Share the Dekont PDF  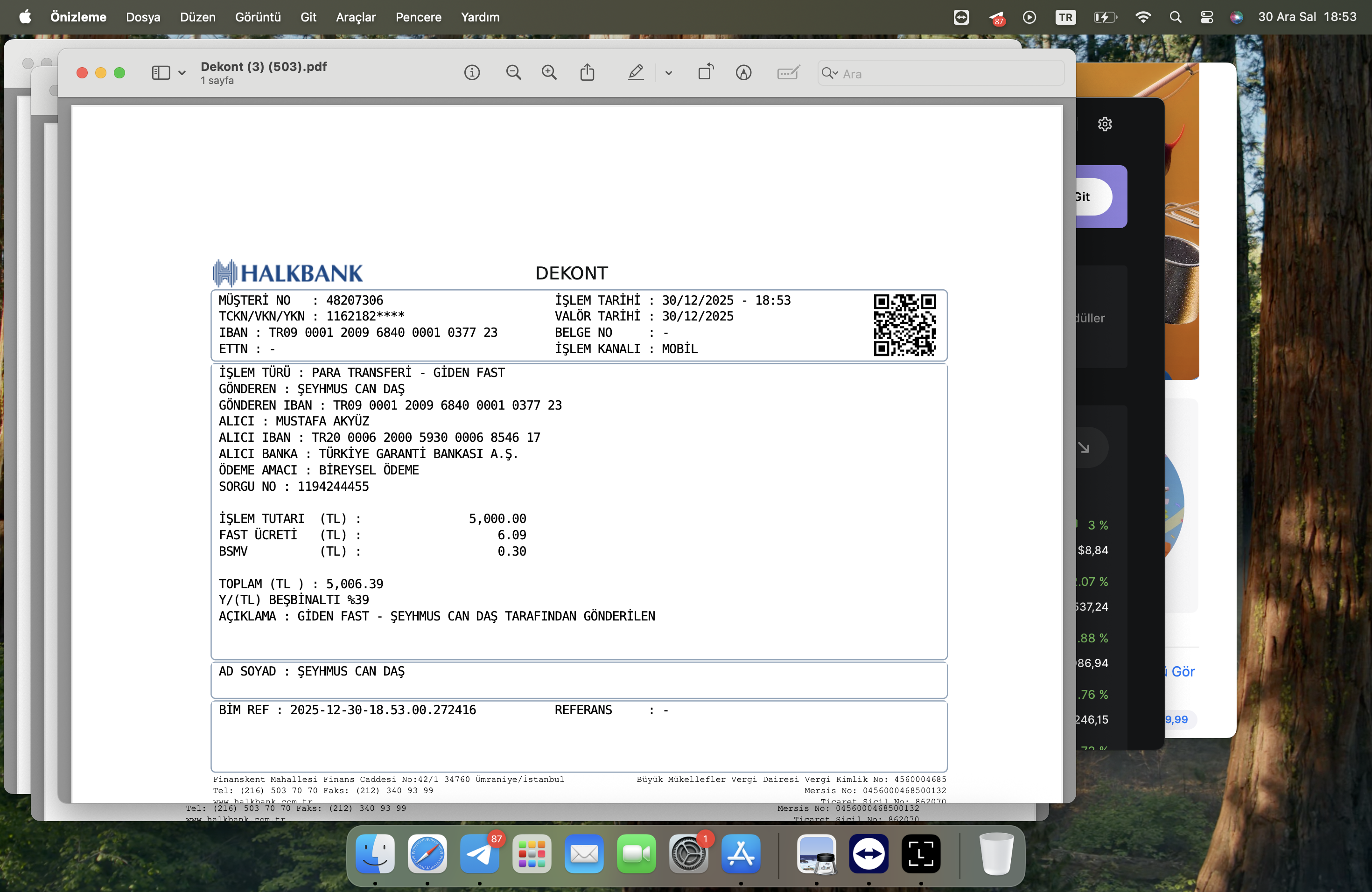[x=588, y=73]
